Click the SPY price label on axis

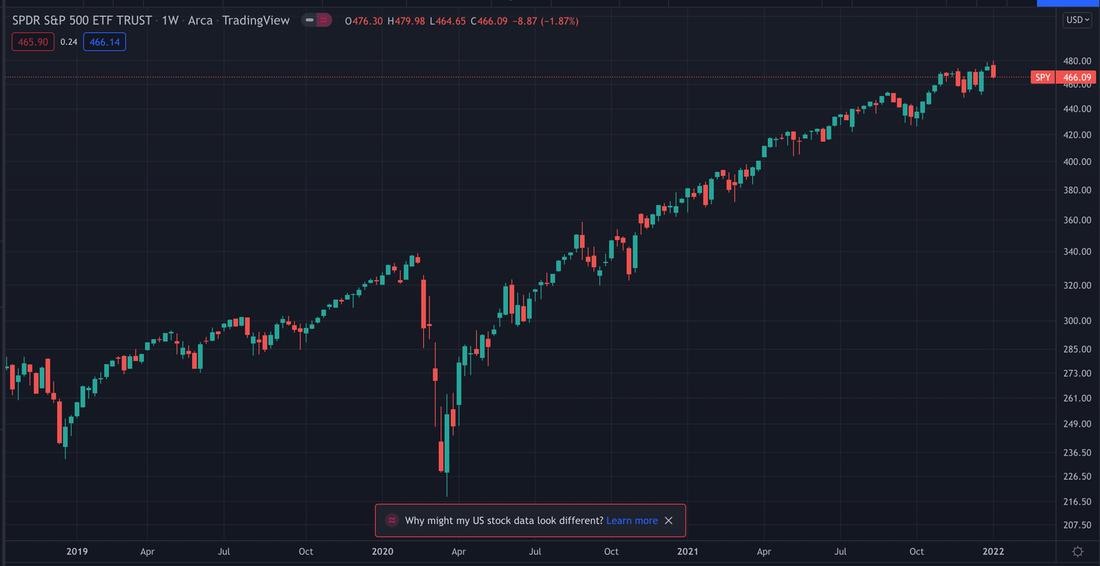point(1043,77)
